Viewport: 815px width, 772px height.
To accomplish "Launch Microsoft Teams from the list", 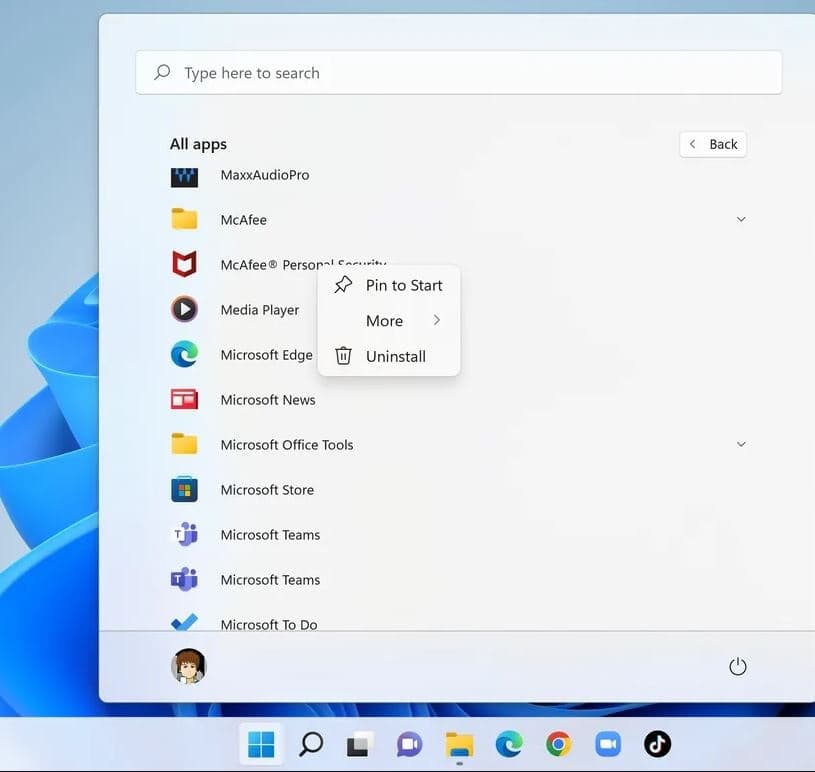I will (185, 534).
